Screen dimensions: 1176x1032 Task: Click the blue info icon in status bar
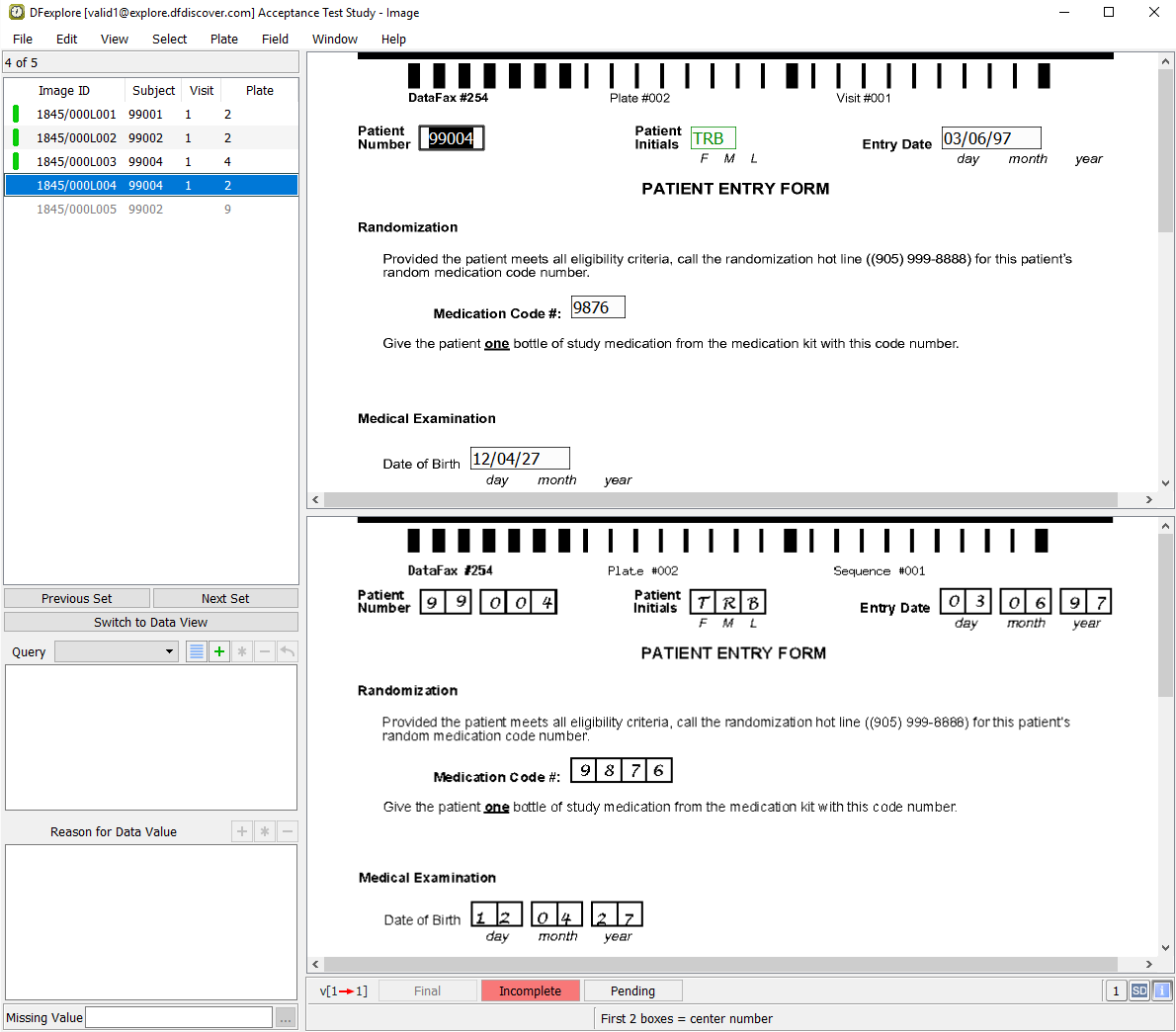pyautogui.click(x=1162, y=990)
